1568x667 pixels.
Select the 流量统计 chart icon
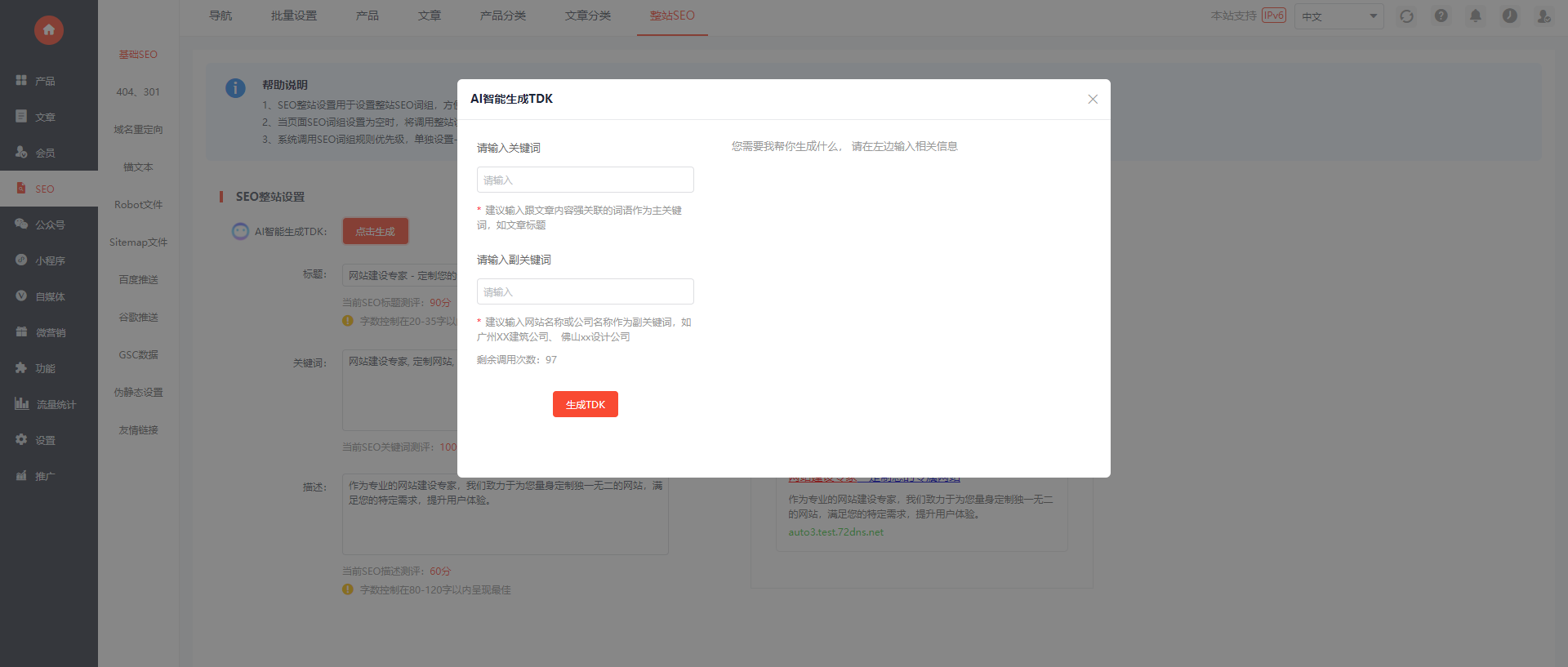[x=21, y=403]
